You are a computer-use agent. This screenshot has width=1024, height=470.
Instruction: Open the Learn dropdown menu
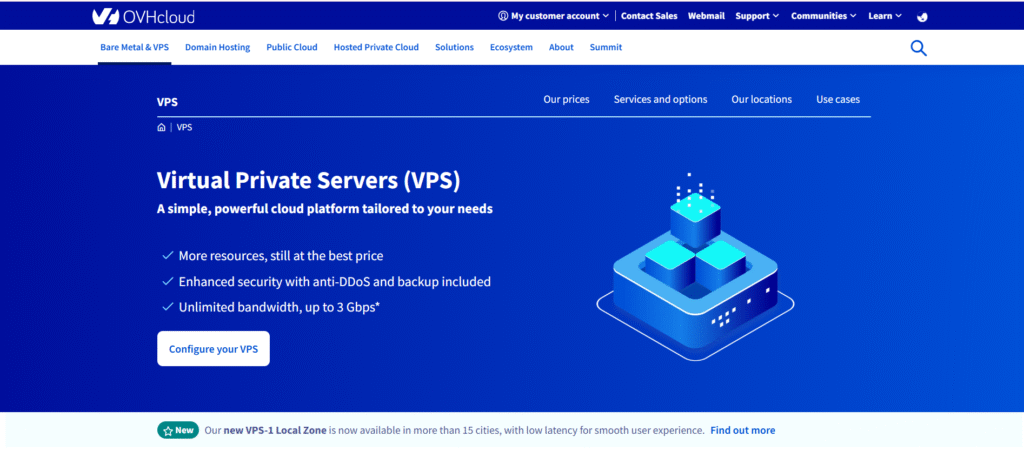coord(884,16)
